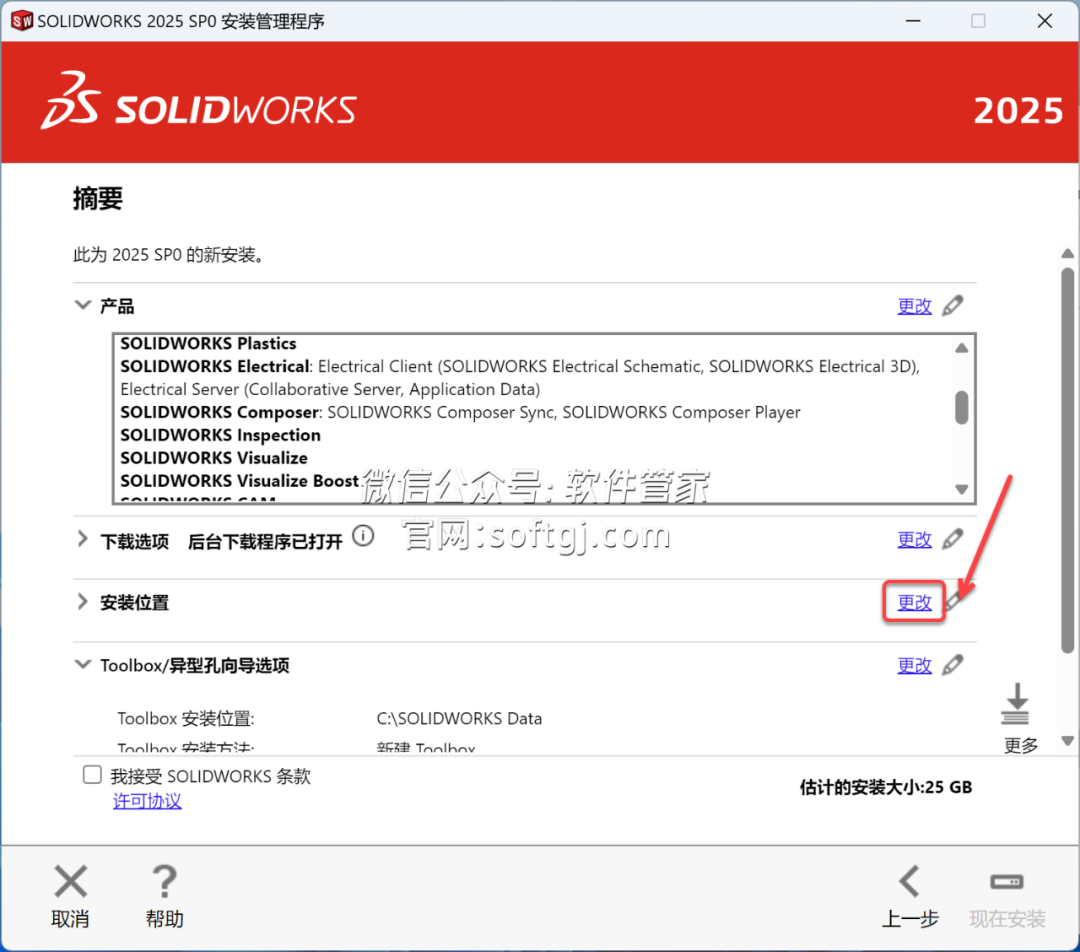The width and height of the screenshot is (1080, 952).
Task: Click the pencil icon beside 下载选项 更改
Action: click(953, 539)
